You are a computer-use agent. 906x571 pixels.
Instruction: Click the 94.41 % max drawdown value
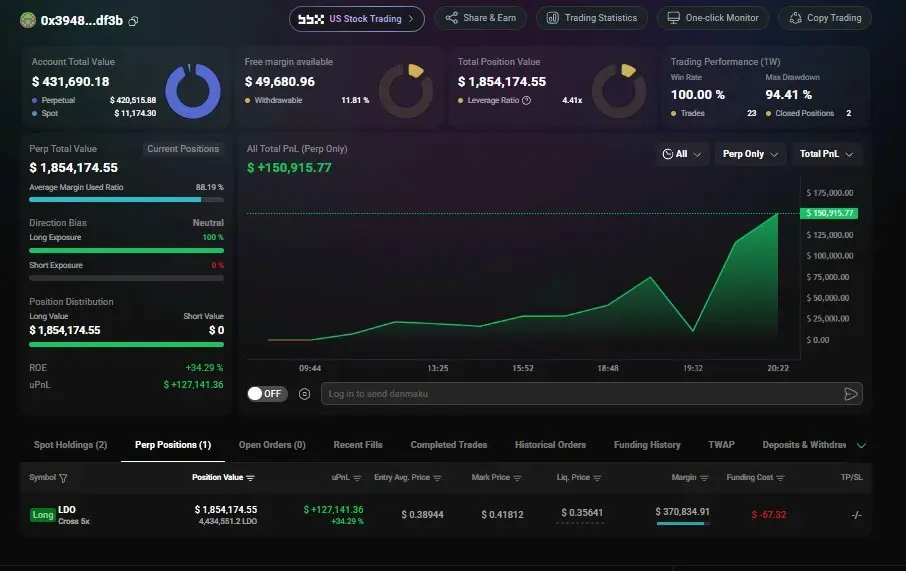click(x=788, y=94)
